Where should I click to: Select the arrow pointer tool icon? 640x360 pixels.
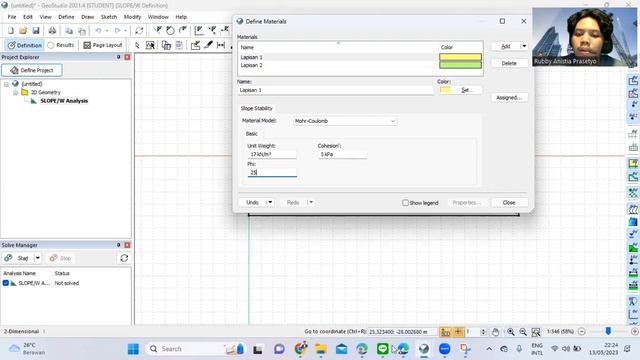tap(137, 45)
